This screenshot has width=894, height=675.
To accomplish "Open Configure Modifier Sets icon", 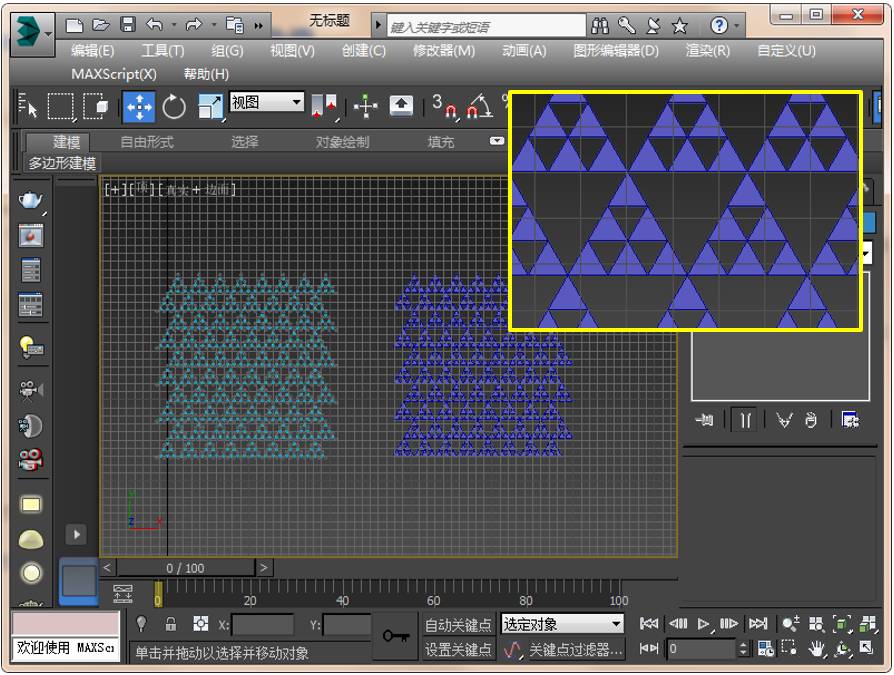I will [x=850, y=421].
